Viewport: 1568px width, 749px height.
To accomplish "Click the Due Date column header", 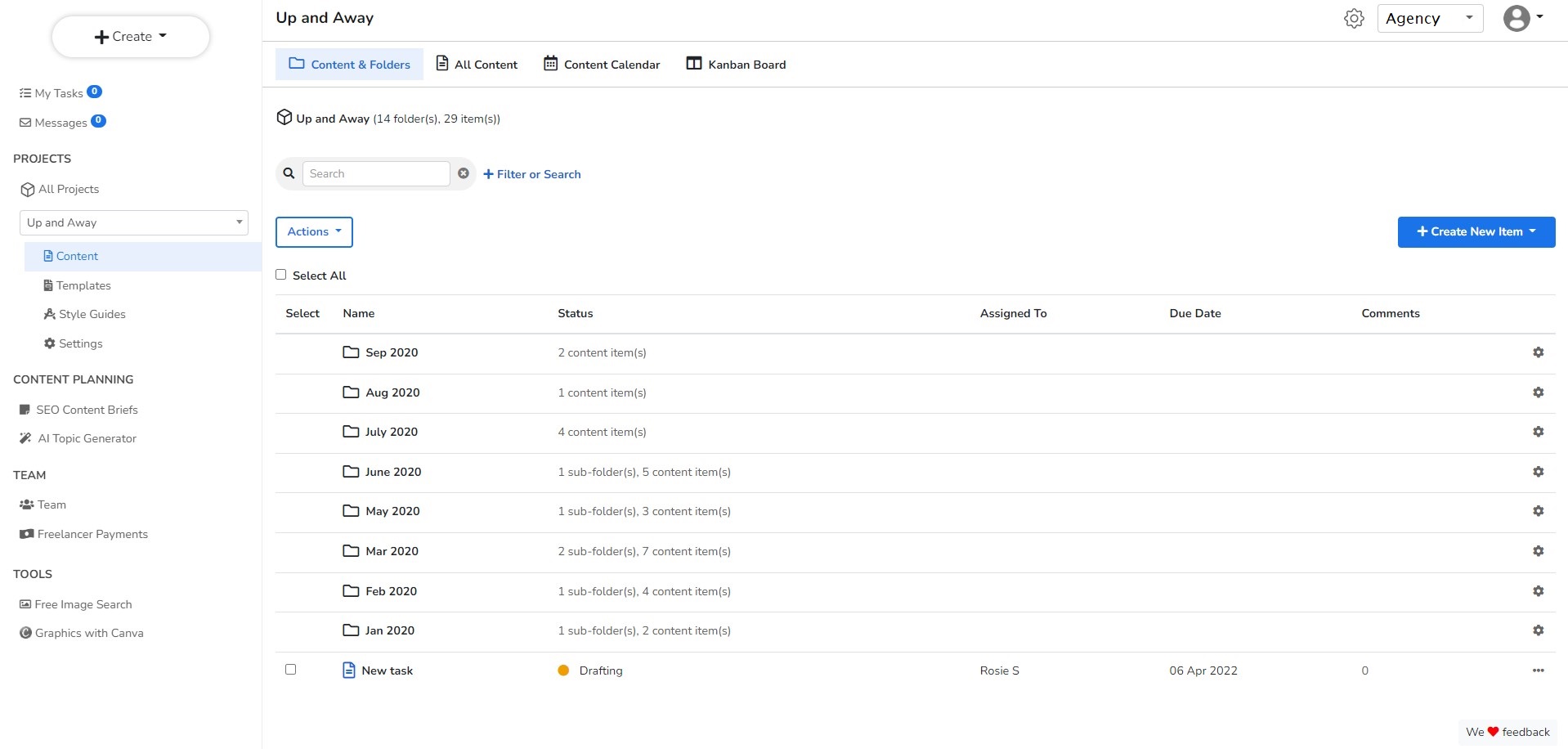I will tap(1195, 313).
